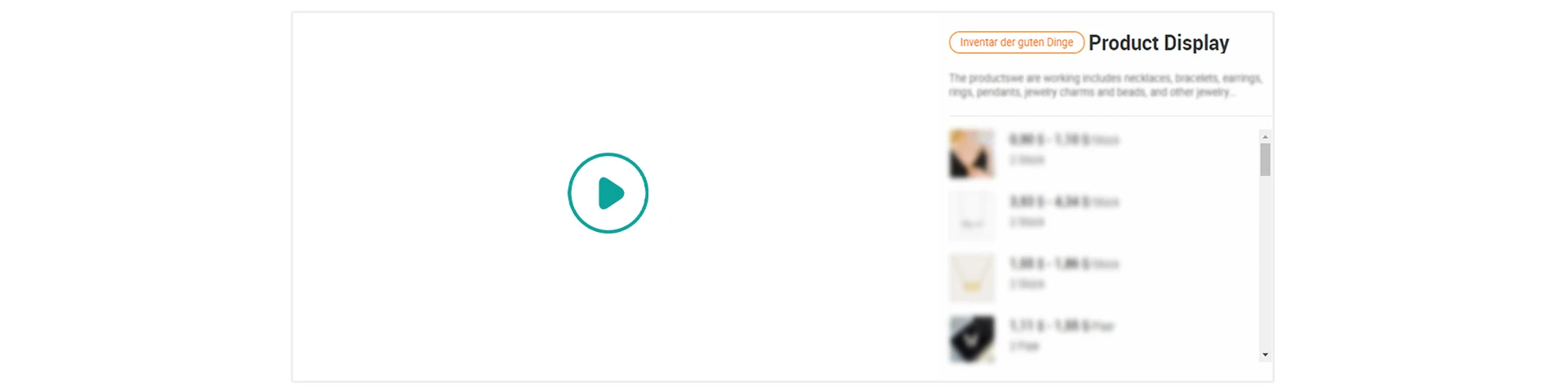
Task: Select the second product's price range text
Action: [1064, 202]
